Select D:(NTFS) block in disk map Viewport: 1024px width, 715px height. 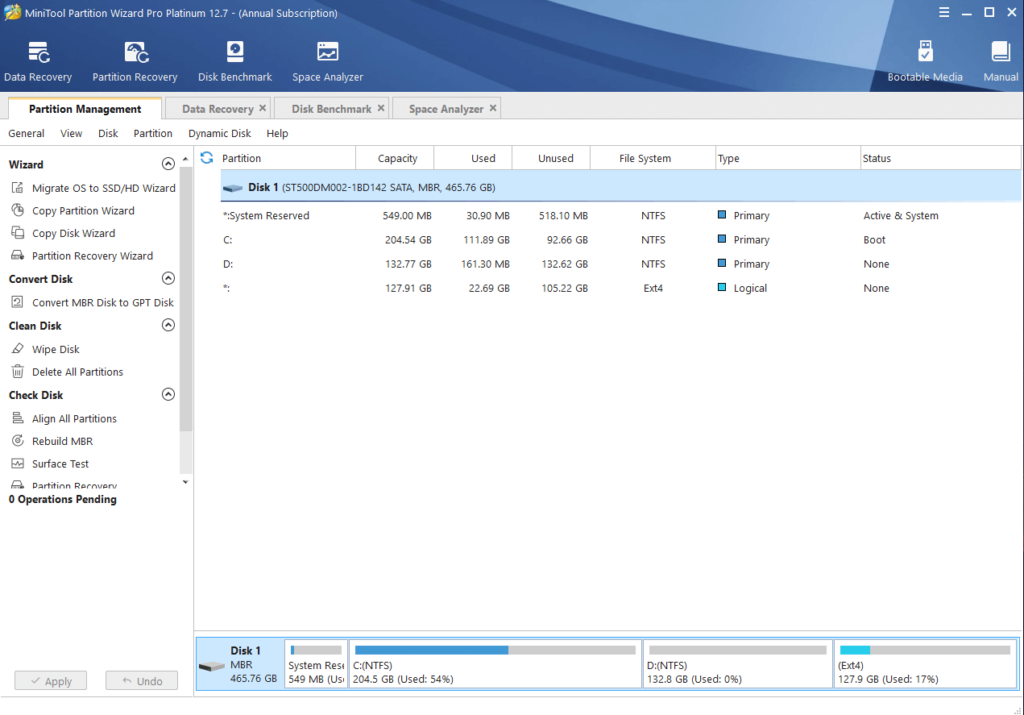click(738, 664)
